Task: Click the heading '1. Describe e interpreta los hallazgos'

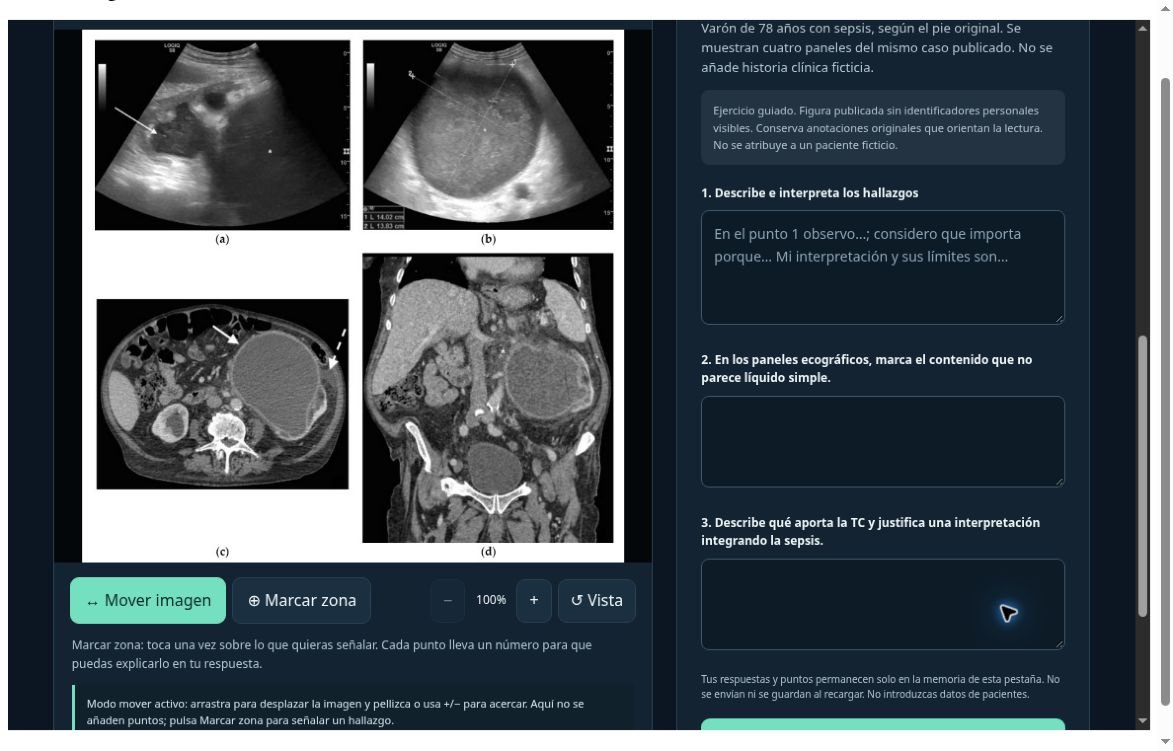Action: pyautogui.click(x=809, y=193)
